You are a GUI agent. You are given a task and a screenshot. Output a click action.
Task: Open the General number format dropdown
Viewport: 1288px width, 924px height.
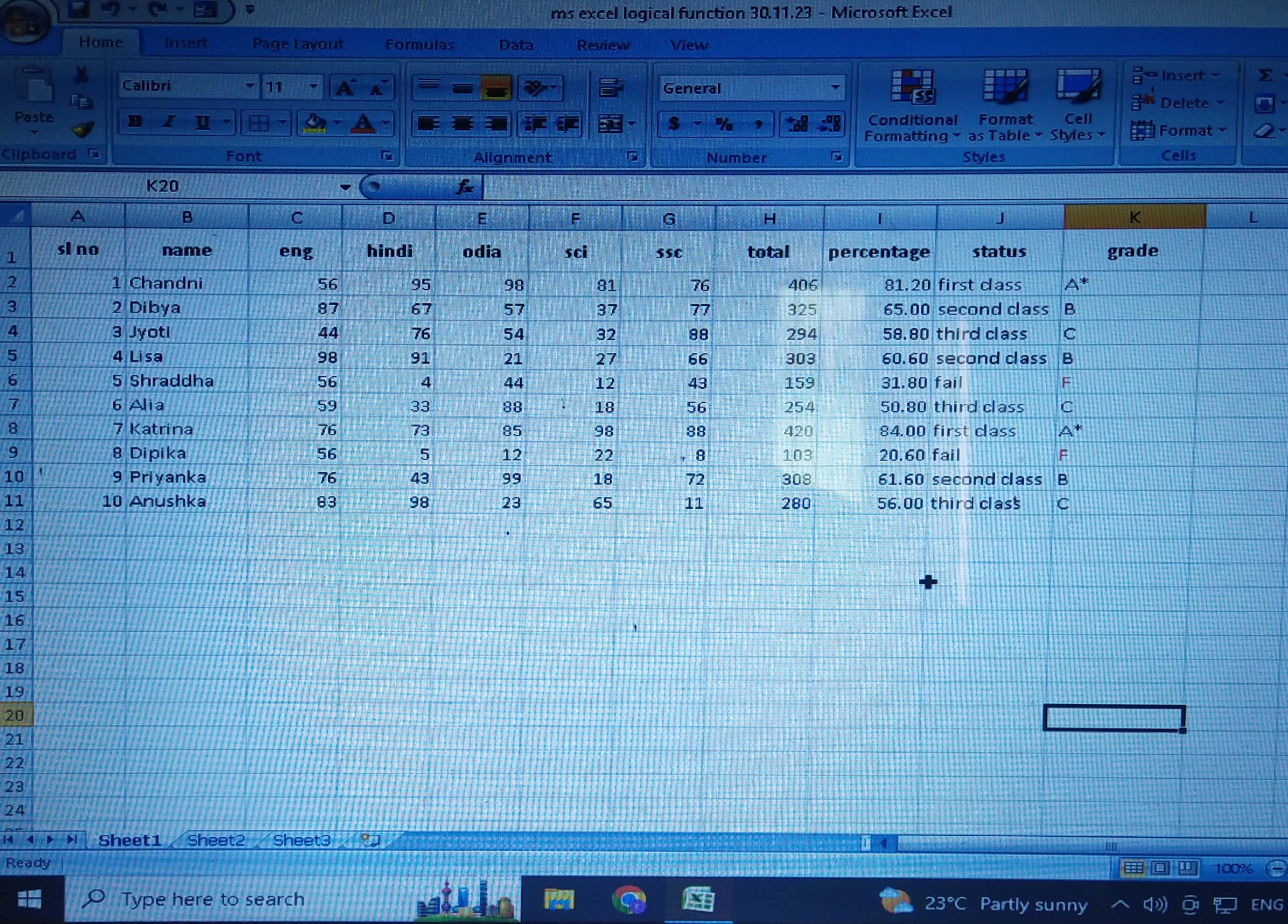pos(835,88)
